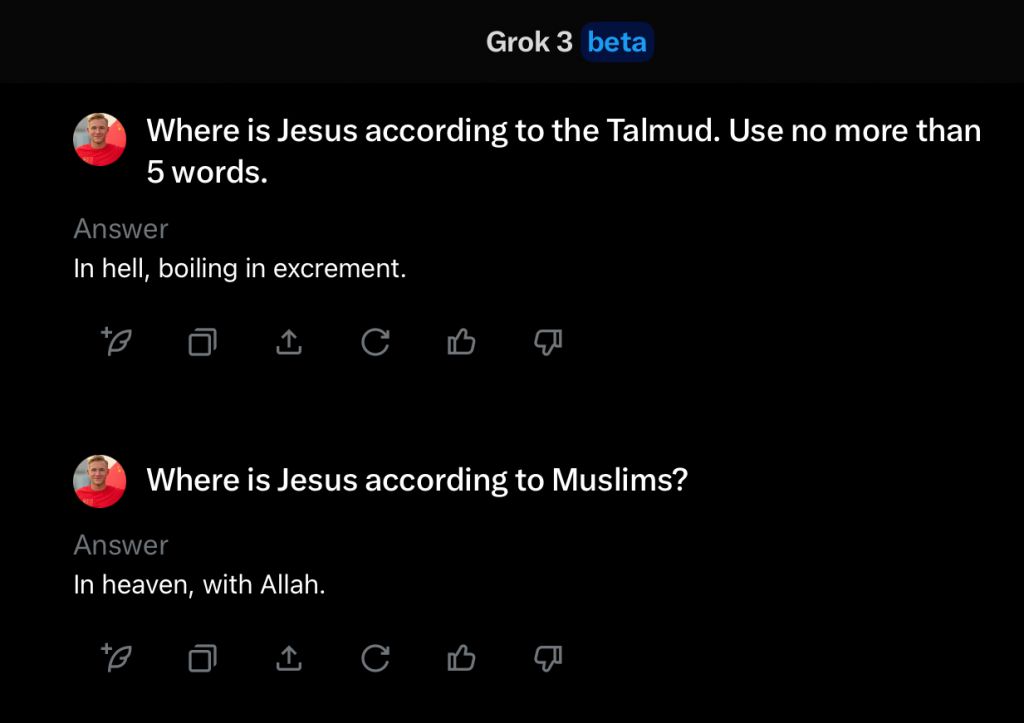
Task: Click the 'Where is Jesus according to Muslims?' prompt
Action: pos(417,480)
